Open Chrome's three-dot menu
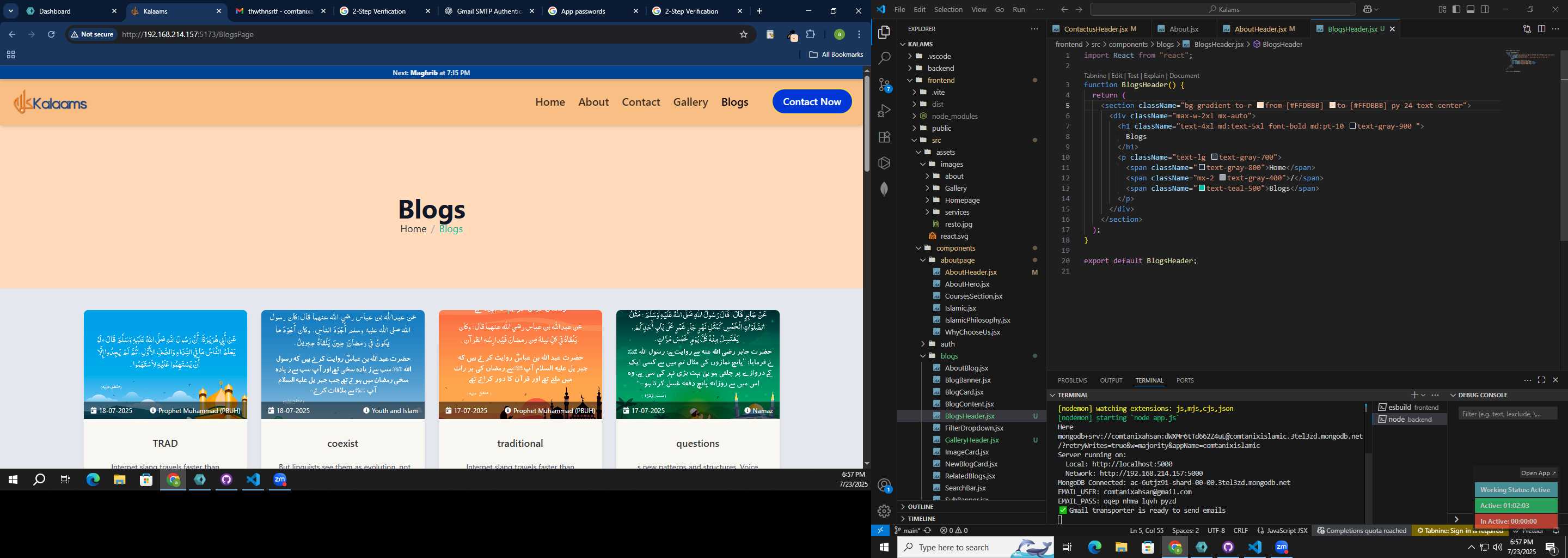This screenshot has height=558, width=1568. click(860, 34)
